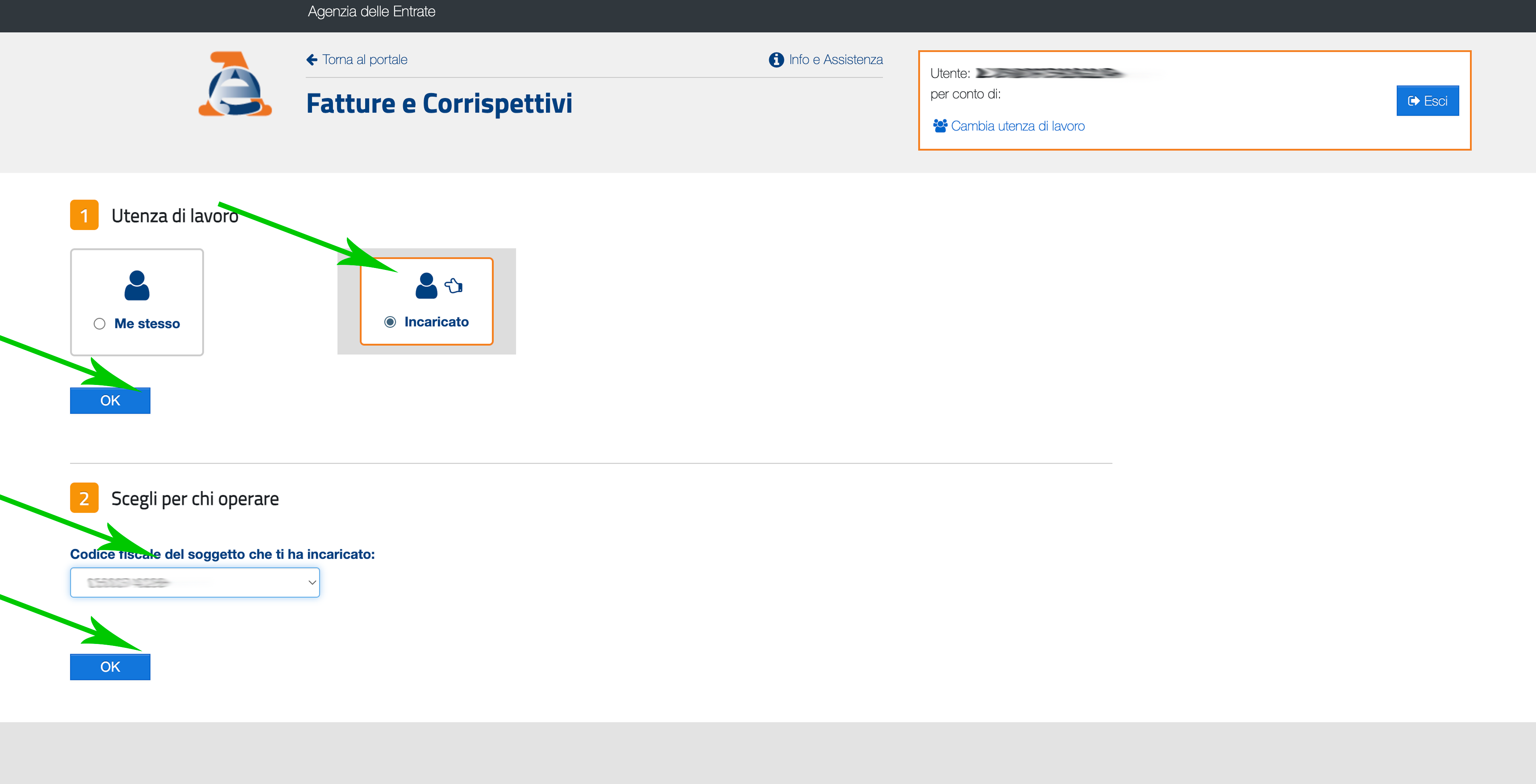Click the Agenzia delle Entrate header text
The width and height of the screenshot is (1536, 784).
(x=371, y=11)
